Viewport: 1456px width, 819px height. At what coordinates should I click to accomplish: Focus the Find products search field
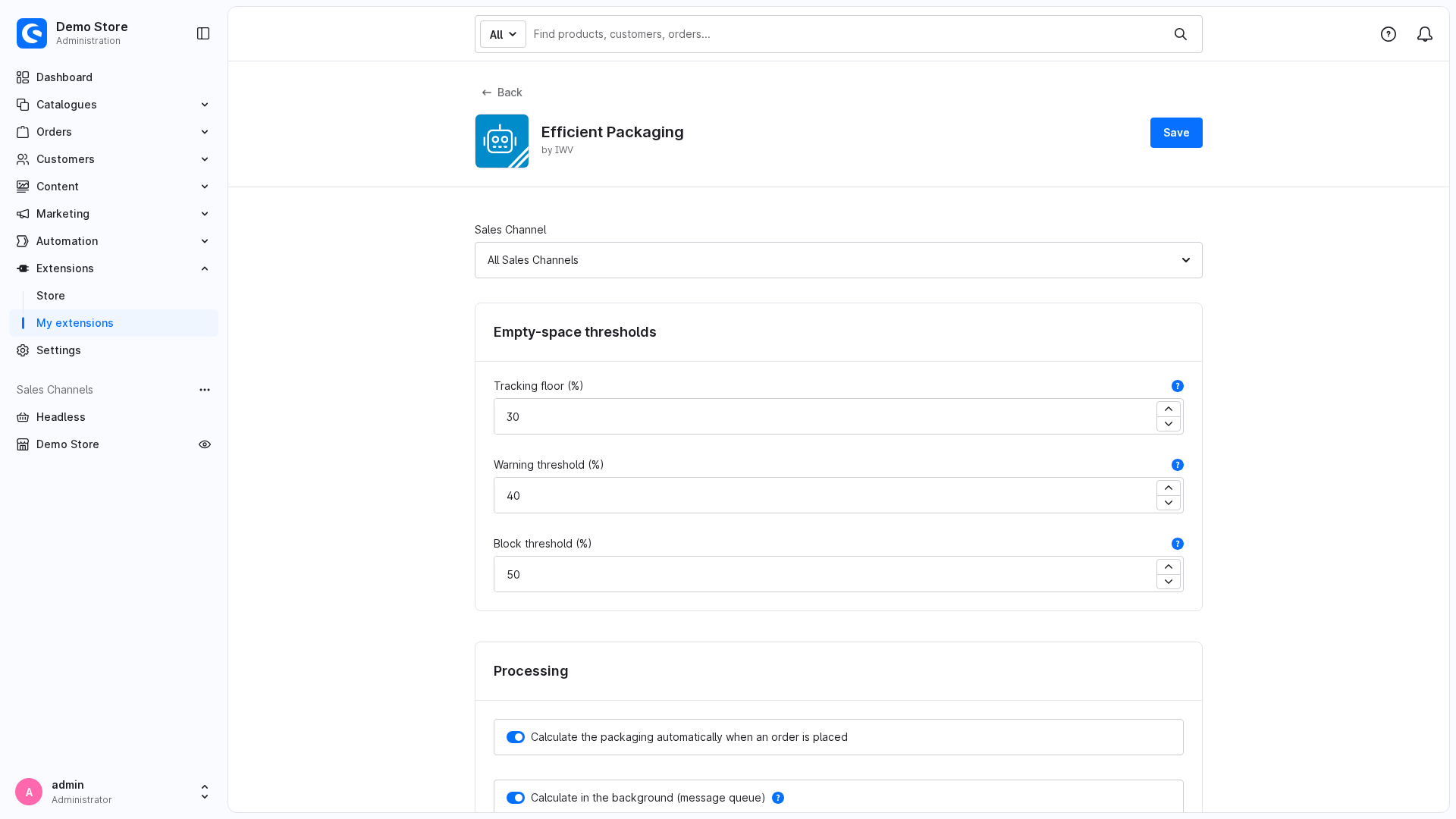pyautogui.click(x=847, y=34)
